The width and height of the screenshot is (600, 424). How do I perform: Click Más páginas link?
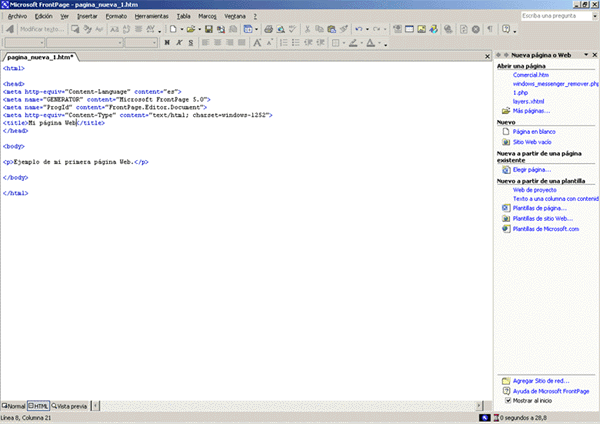[531, 111]
